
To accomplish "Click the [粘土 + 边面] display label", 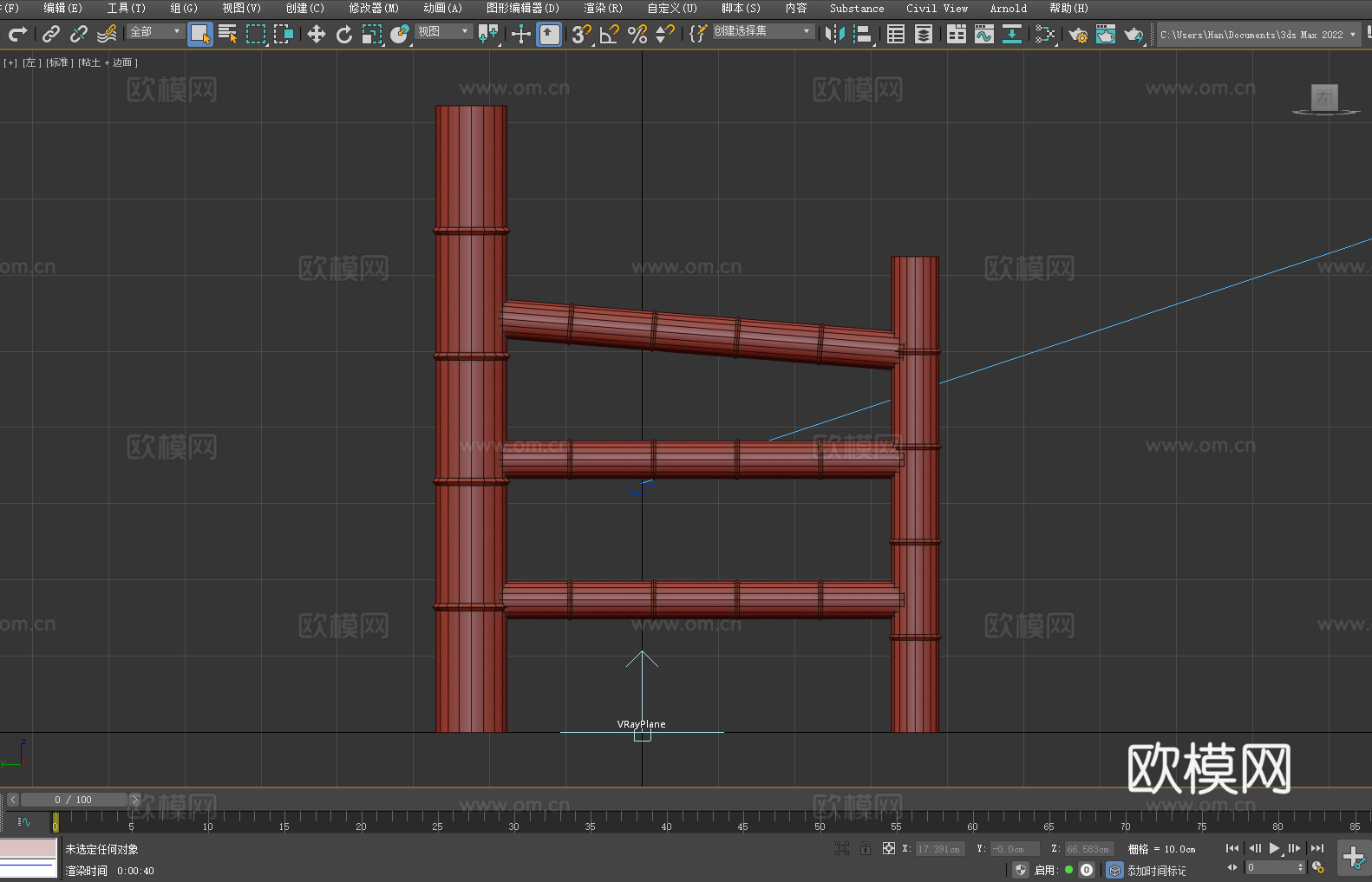I will pyautogui.click(x=108, y=62).
